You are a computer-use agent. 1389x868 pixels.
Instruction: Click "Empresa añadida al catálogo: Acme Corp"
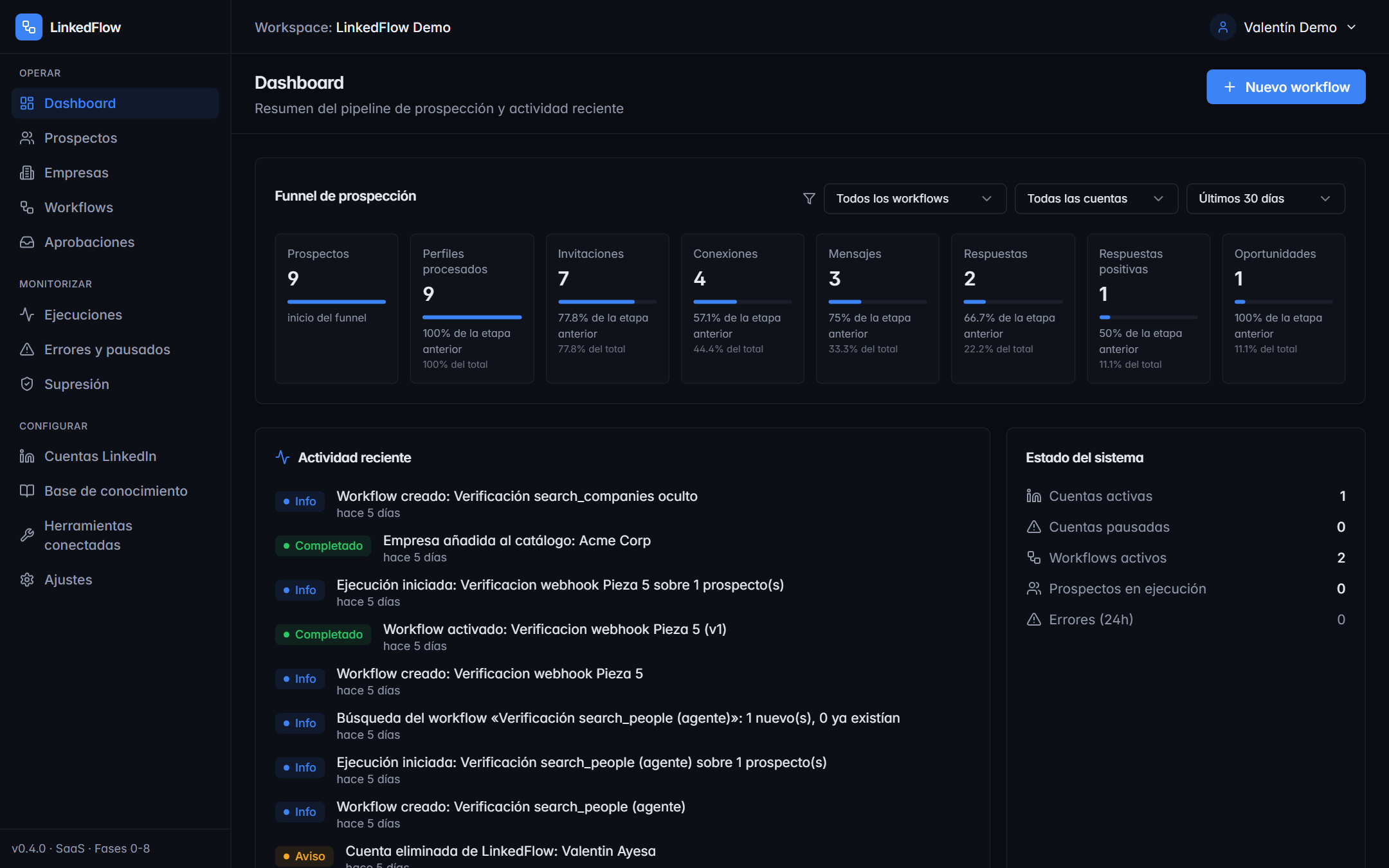click(516, 541)
